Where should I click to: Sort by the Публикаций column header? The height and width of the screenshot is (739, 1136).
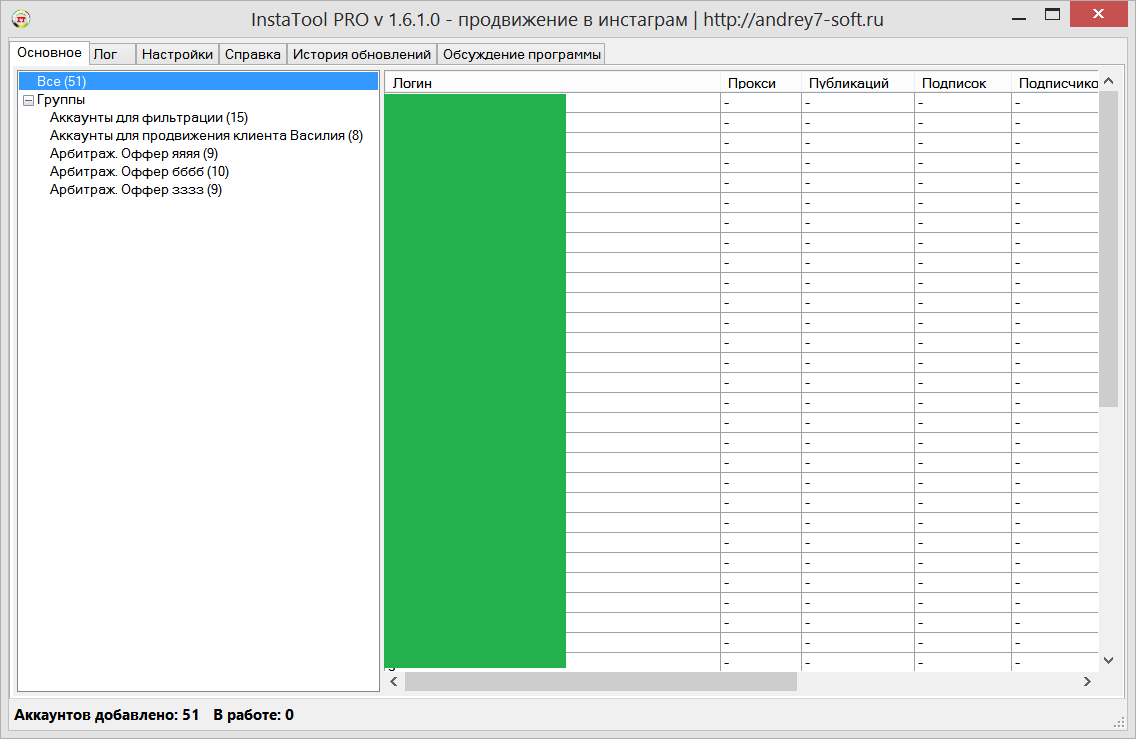point(858,83)
